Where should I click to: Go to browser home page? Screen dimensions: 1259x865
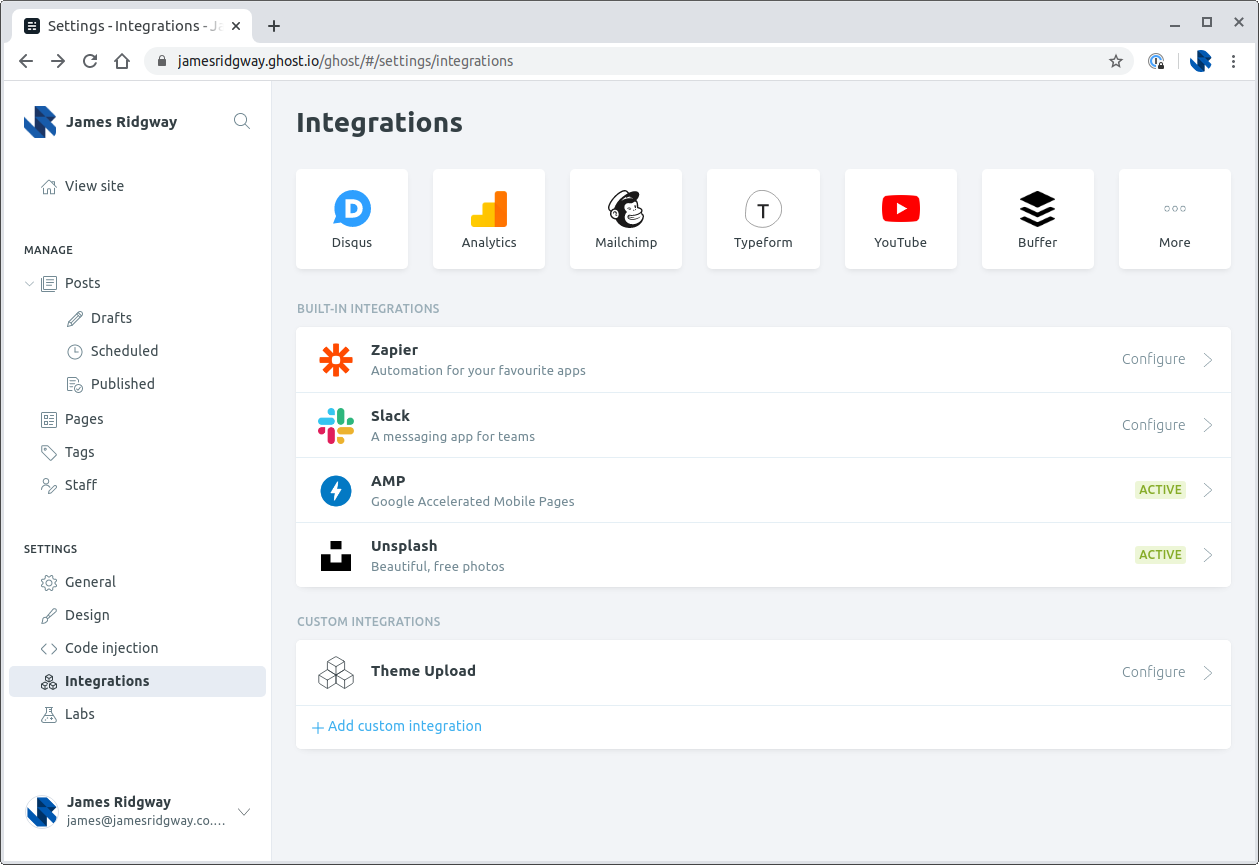(122, 61)
